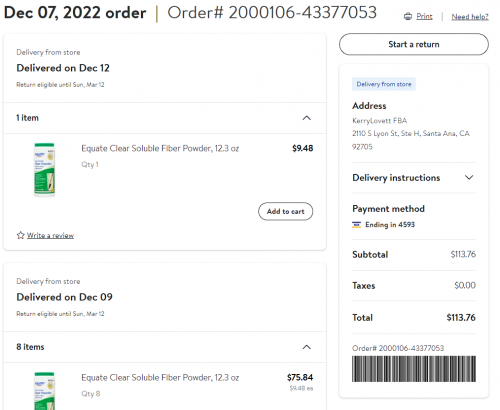Click the Delivered on Dec 09 heading
The image size is (500, 410).
pyautogui.click(x=64, y=297)
